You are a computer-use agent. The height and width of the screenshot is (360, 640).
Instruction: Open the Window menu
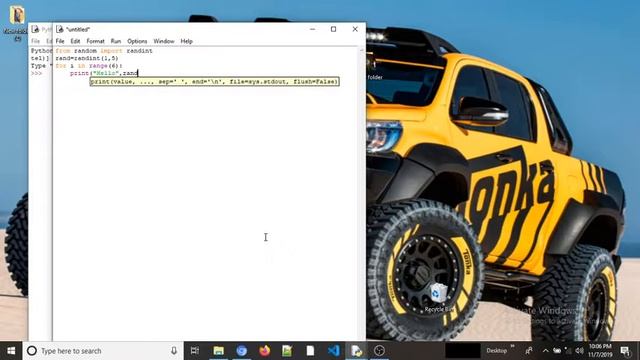click(164, 41)
